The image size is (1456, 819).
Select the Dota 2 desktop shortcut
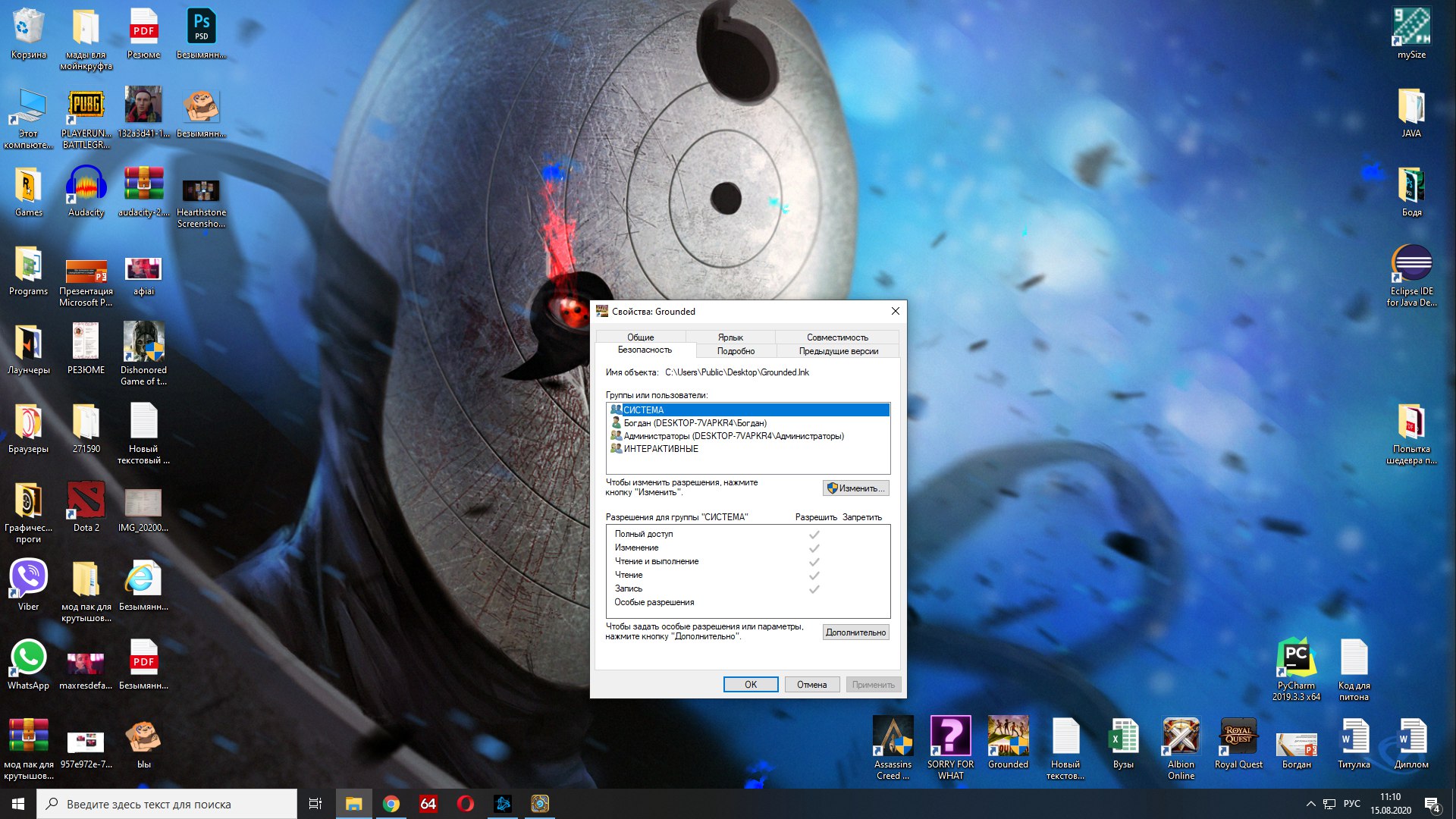[x=86, y=507]
